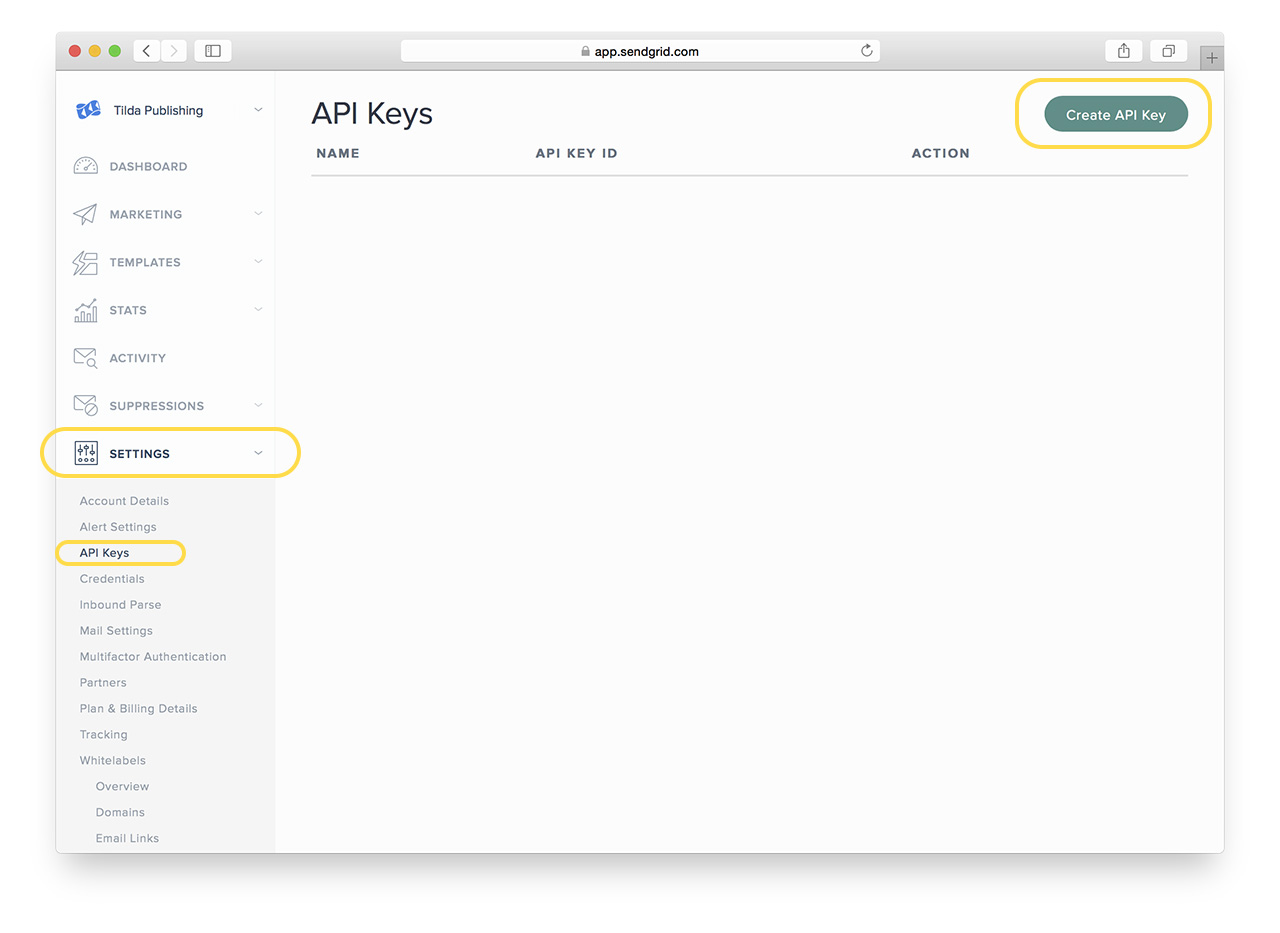Switch to Mail Settings
1280x933 pixels.
[x=115, y=630]
